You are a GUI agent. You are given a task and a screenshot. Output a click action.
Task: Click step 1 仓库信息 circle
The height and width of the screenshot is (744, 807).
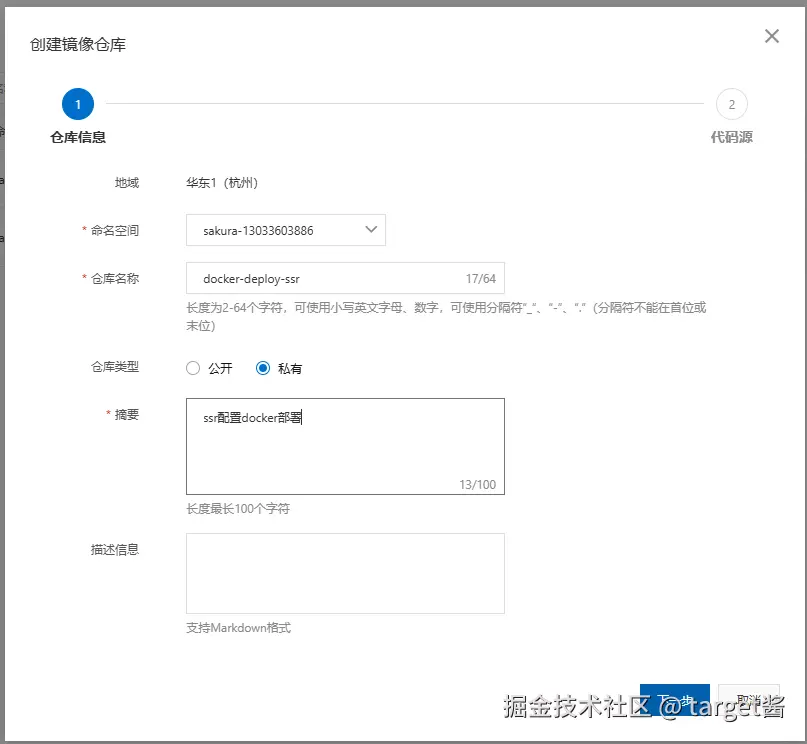(x=78, y=104)
